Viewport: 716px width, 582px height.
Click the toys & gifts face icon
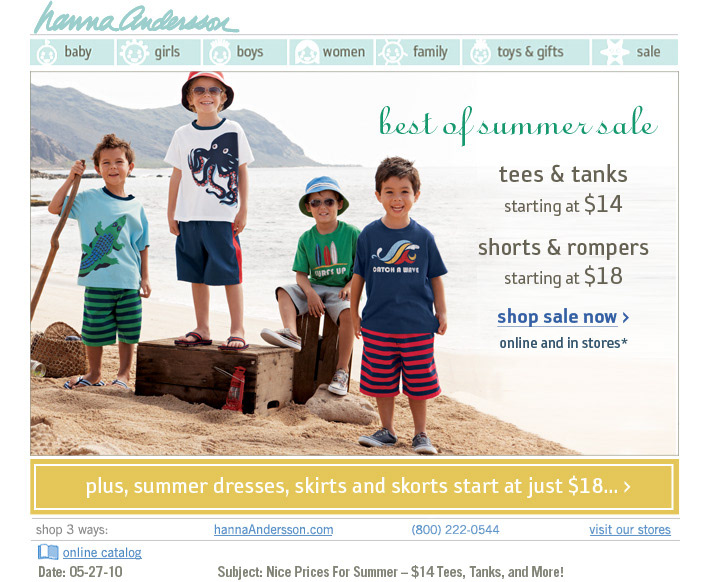click(x=480, y=52)
